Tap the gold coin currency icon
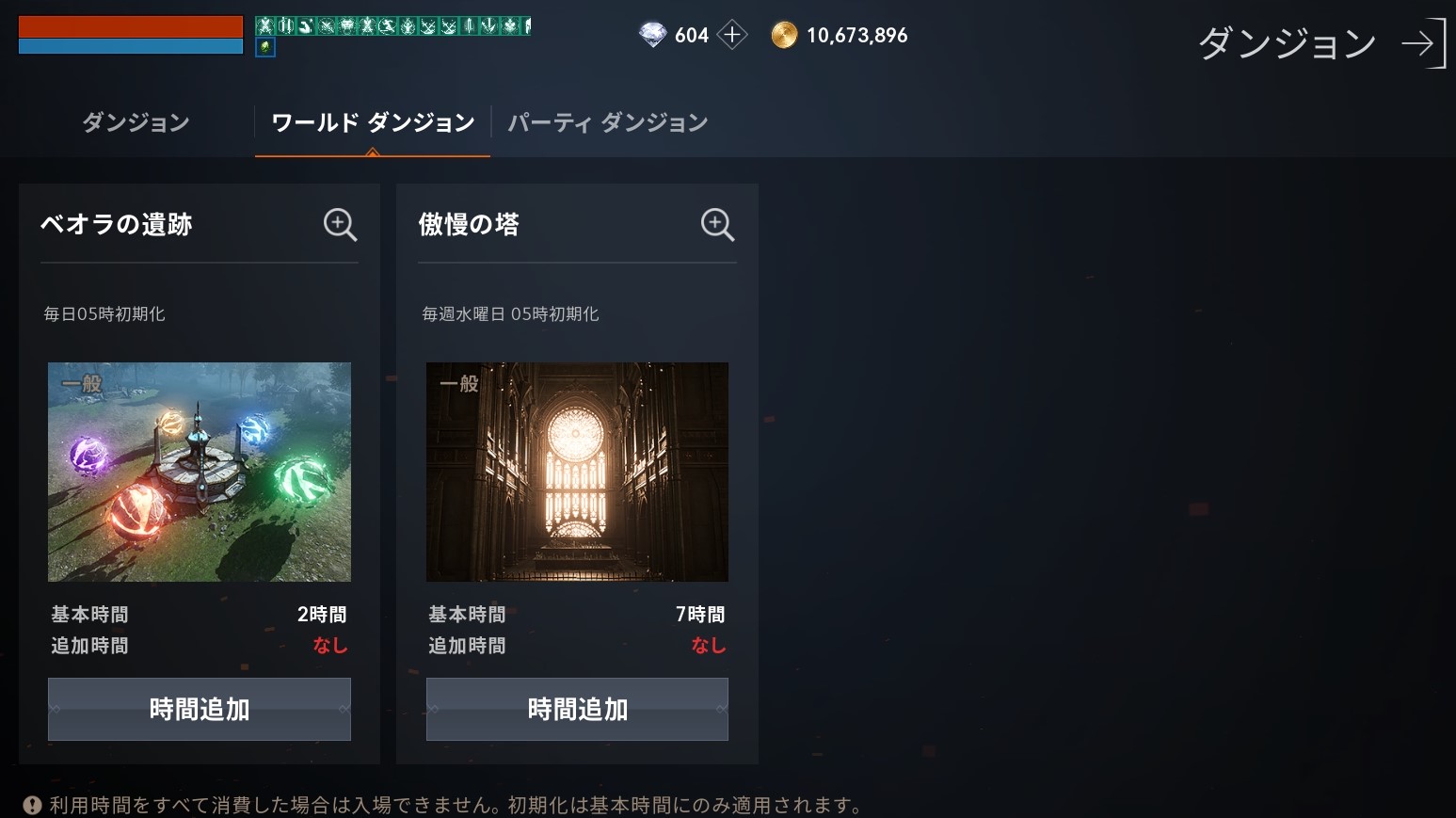The width and height of the screenshot is (1456, 818). point(784,35)
